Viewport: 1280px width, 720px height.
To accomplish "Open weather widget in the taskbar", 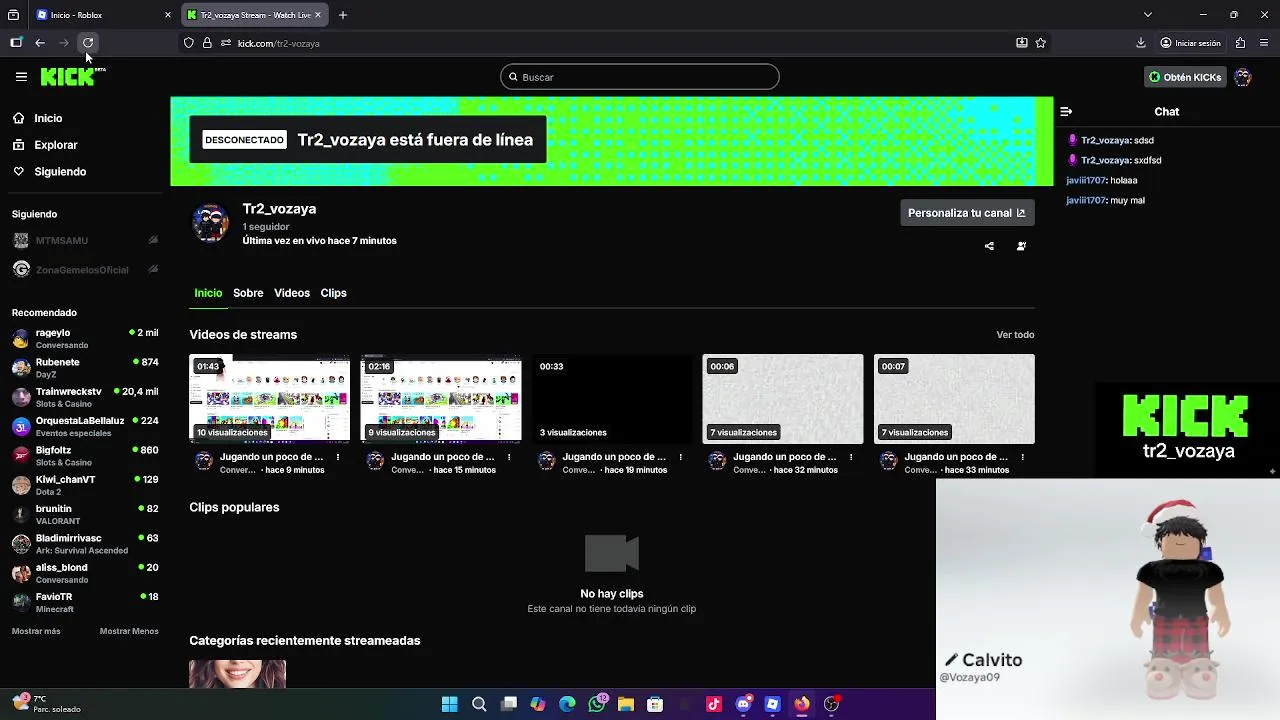I will click(46, 704).
